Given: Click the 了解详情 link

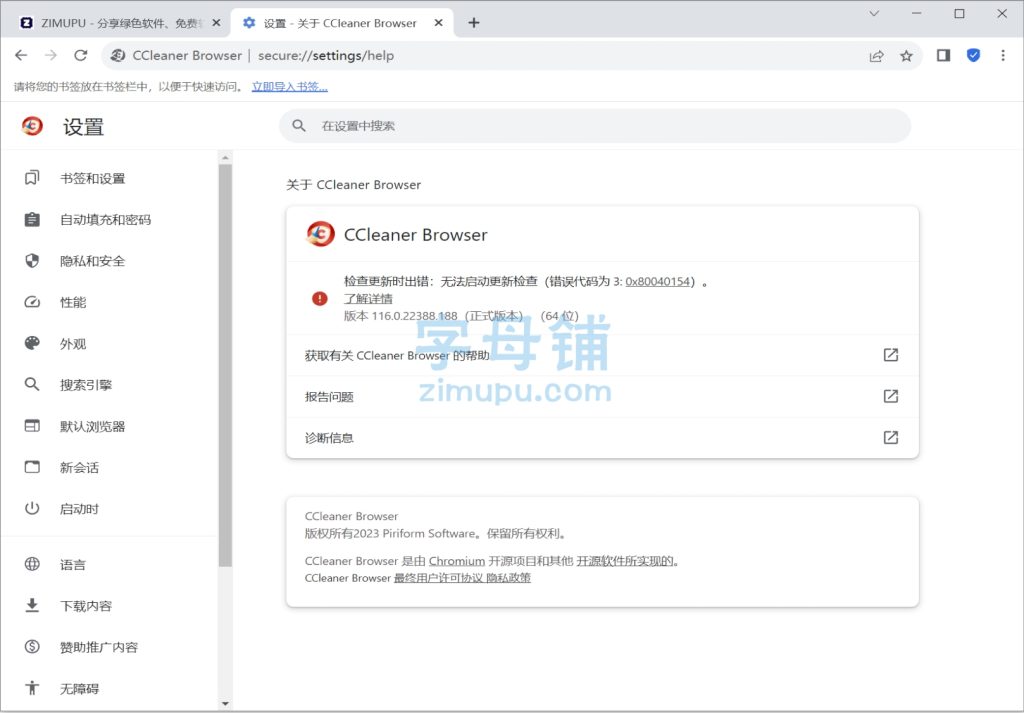Looking at the screenshot, I should point(368,299).
